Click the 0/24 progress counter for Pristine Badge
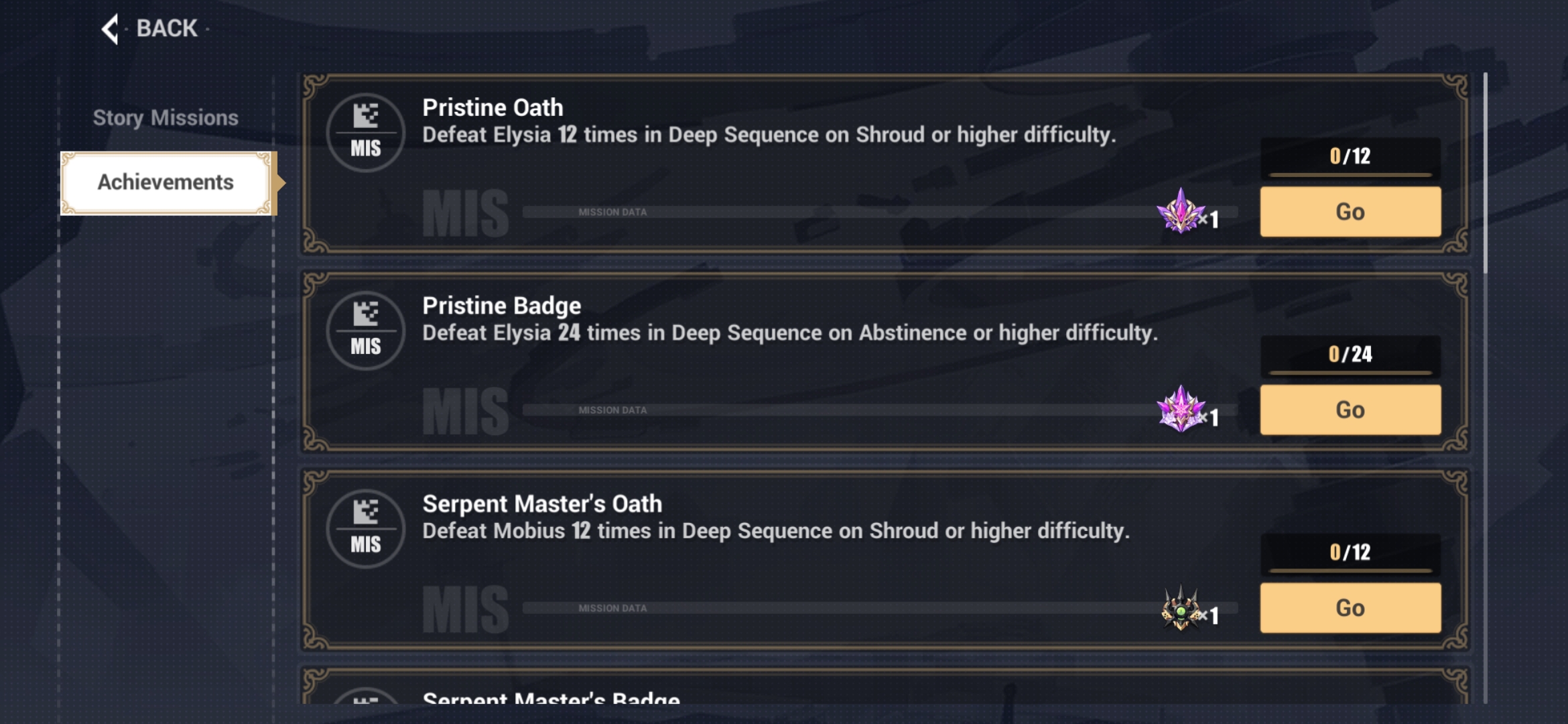Screen dimensions: 1568x724 [x=1349, y=355]
